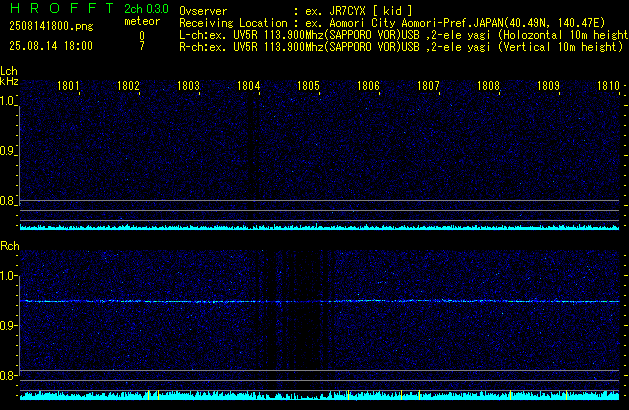
Task: Click the date stamp 25.08.14 18:00
Action: pyautogui.click(x=51, y=46)
